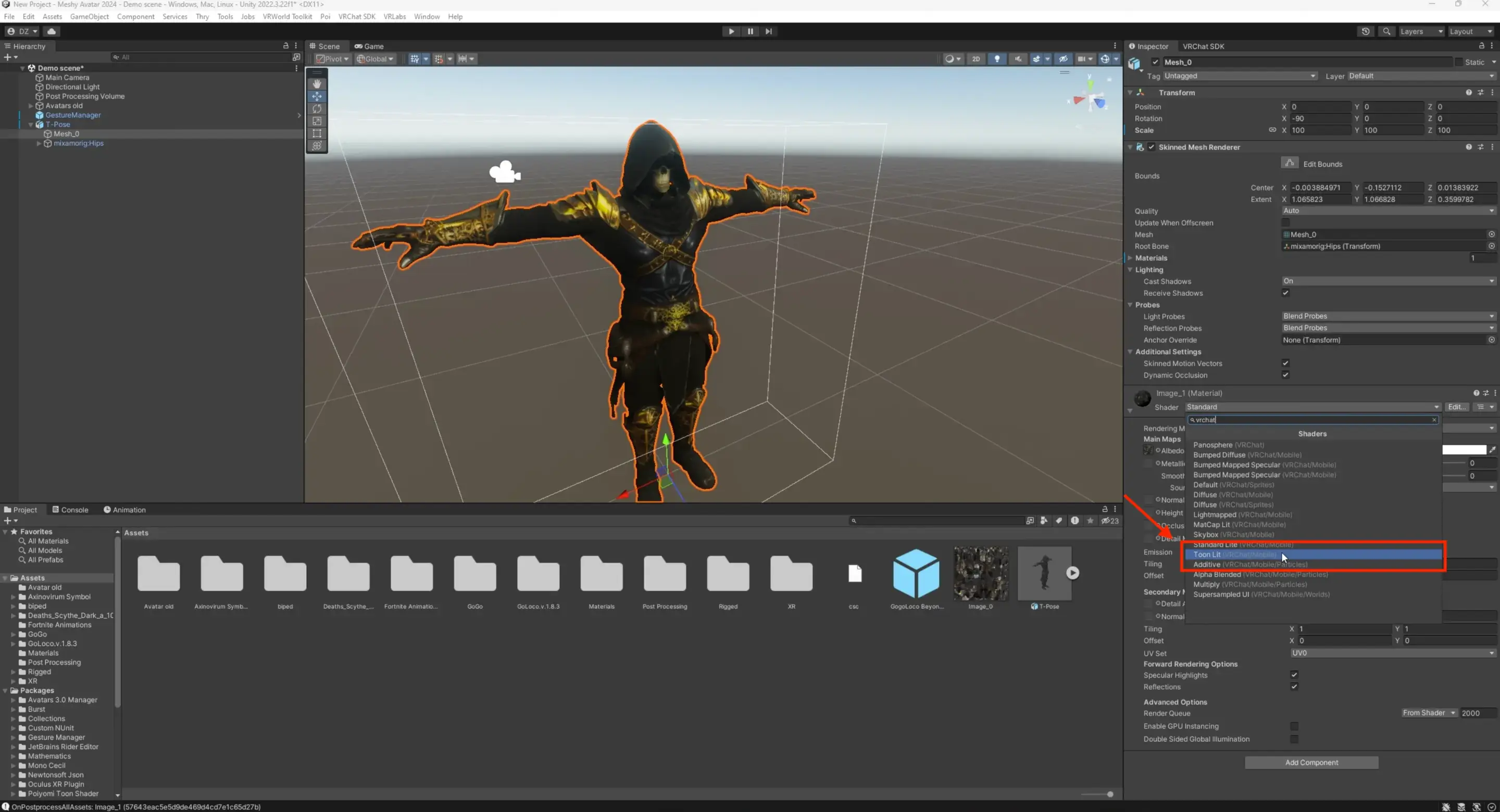Toggle the Mesh_0 active checkbox
1500x812 pixels.
pos(1155,62)
